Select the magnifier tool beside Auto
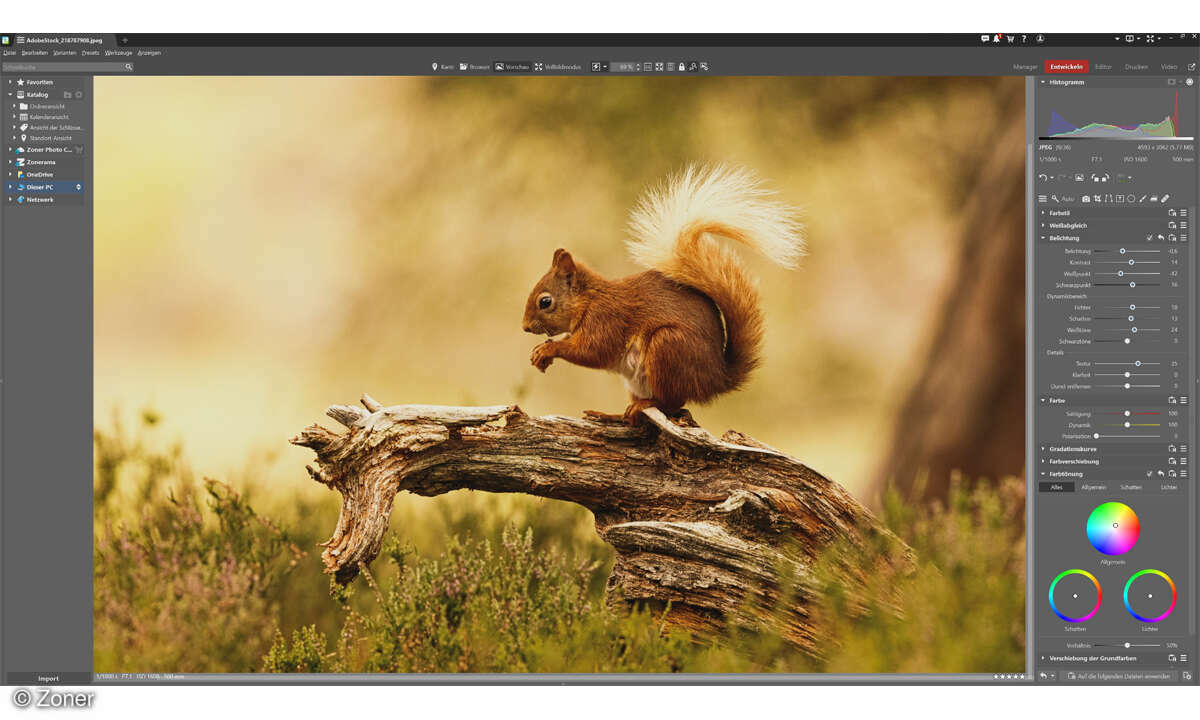The width and height of the screenshot is (1200, 720). pyautogui.click(x=1054, y=199)
